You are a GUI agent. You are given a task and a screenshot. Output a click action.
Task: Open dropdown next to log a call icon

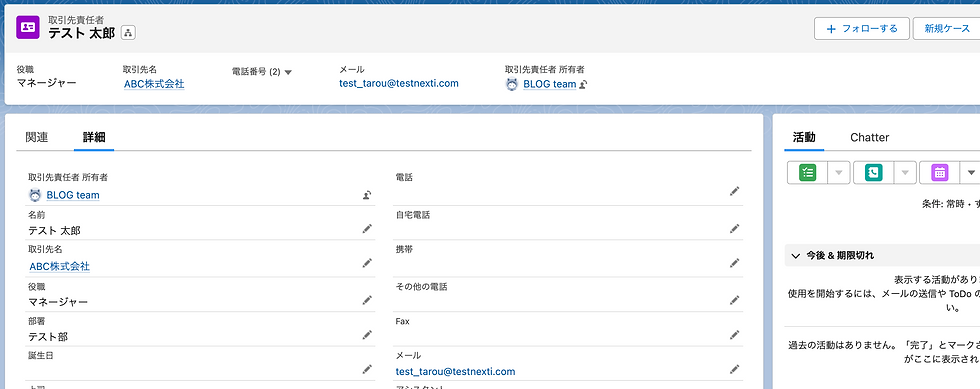pos(905,173)
